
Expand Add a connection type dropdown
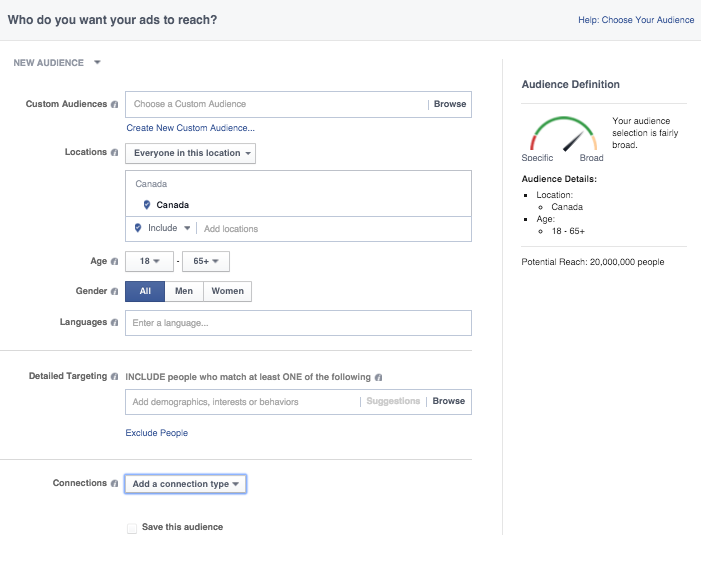(x=186, y=484)
